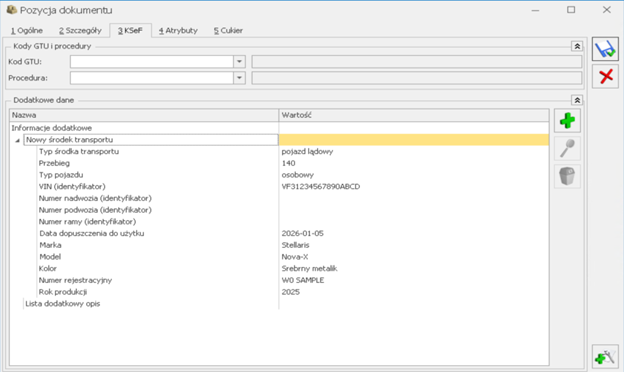Screen dimensions: 624x372
Task: Click the Pozycja dokumentu window icon
Action: [11, 10]
